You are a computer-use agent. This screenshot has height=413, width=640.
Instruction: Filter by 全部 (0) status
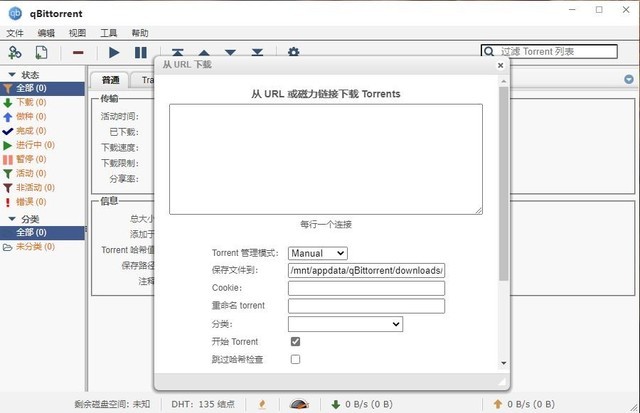42,88
